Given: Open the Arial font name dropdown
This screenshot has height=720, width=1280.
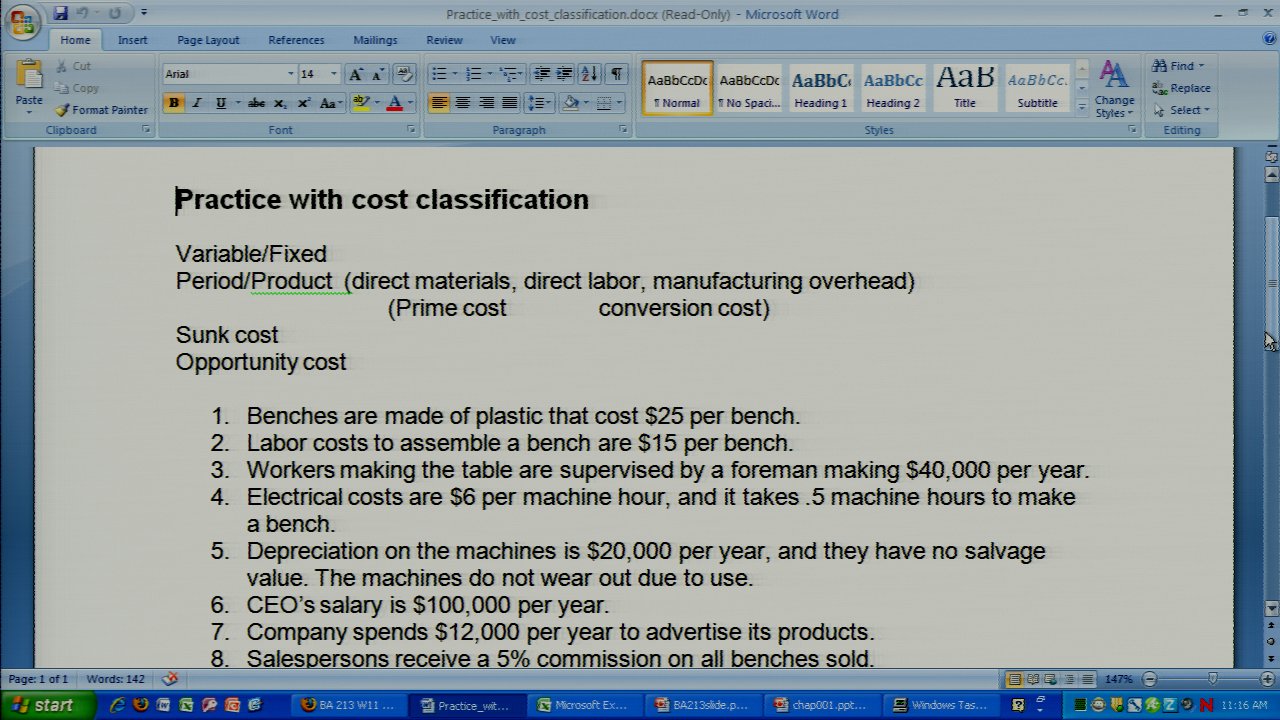Looking at the screenshot, I should pyautogui.click(x=290, y=74).
